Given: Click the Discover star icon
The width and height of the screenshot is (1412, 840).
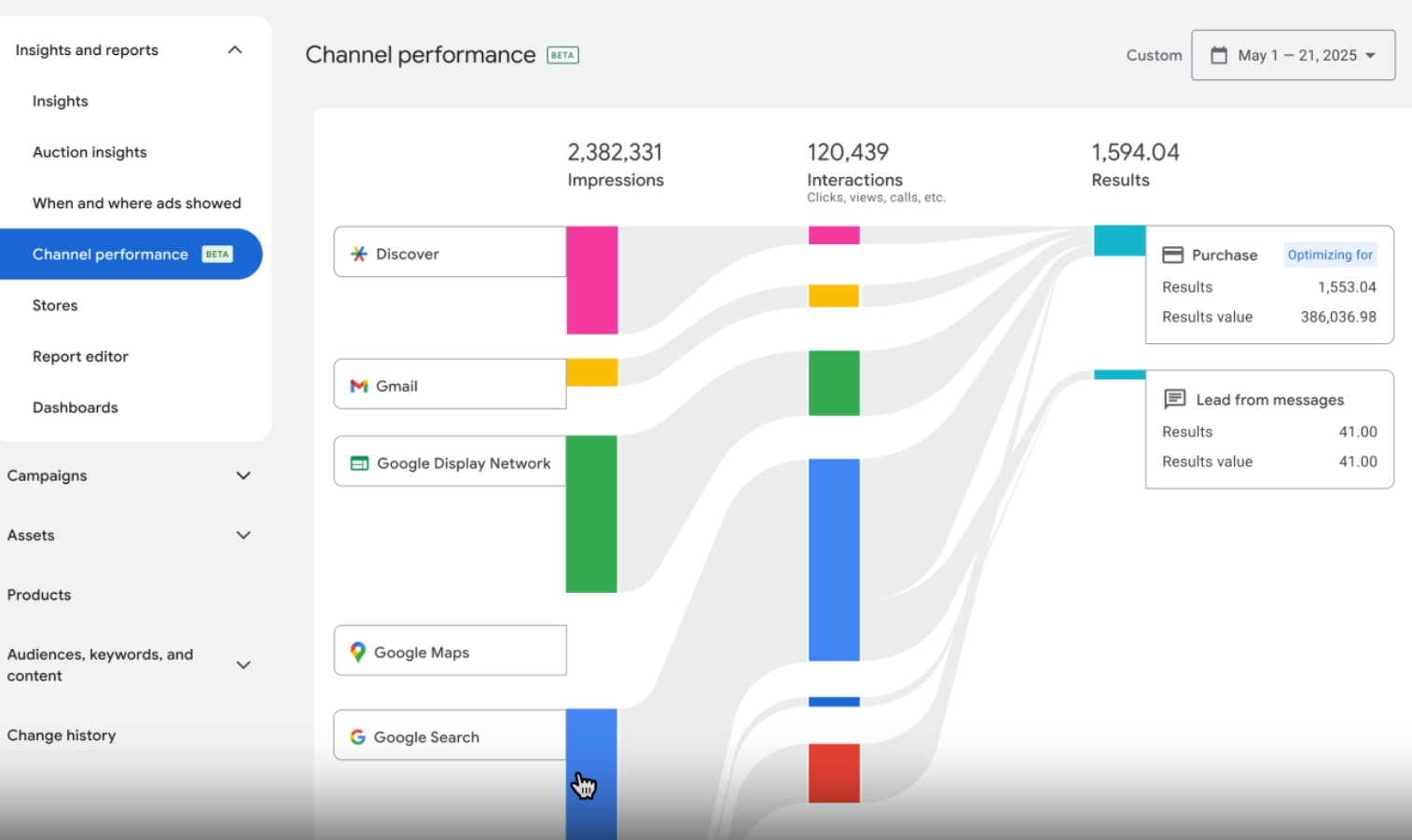Looking at the screenshot, I should click(357, 253).
